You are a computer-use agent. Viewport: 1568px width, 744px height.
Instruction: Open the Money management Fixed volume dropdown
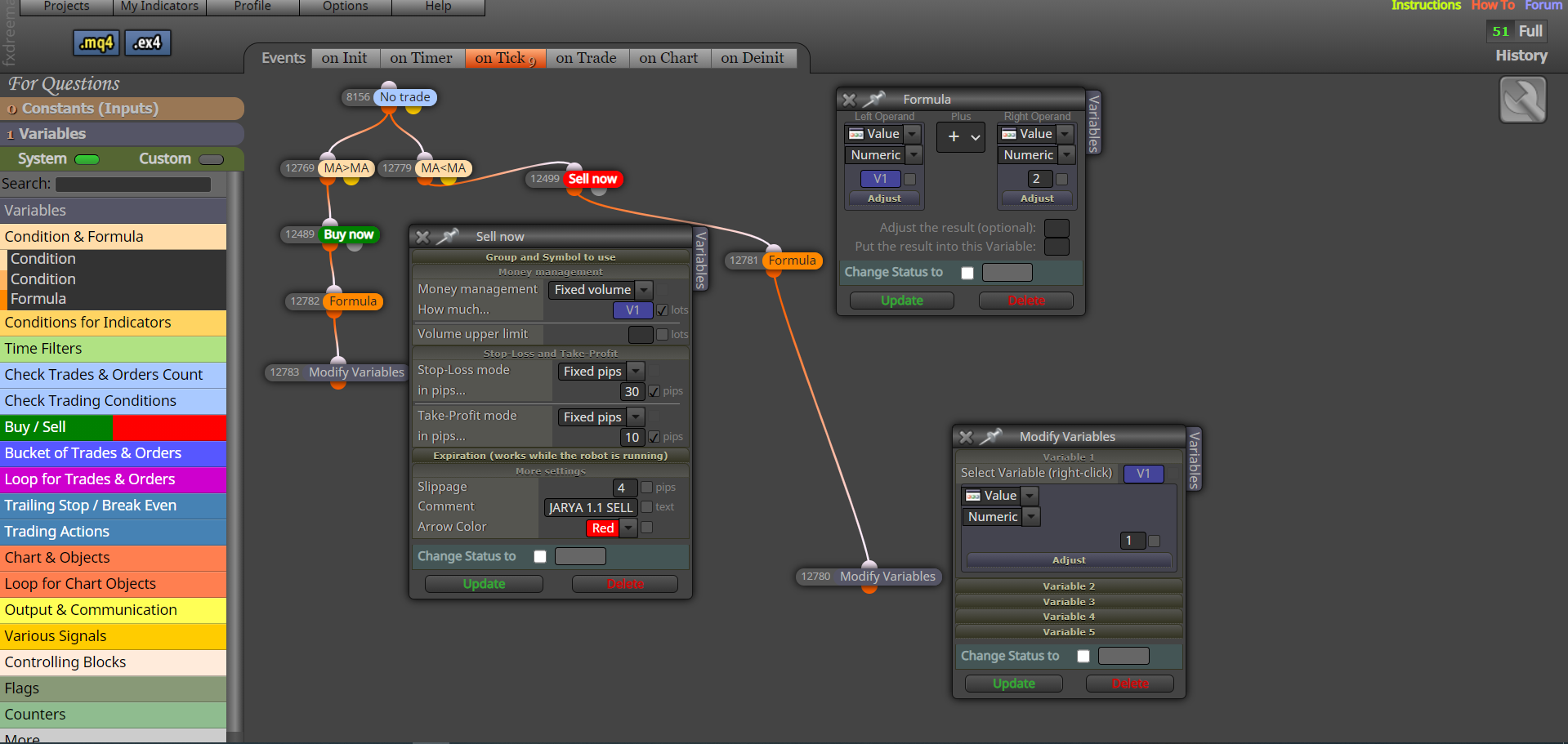pos(601,289)
